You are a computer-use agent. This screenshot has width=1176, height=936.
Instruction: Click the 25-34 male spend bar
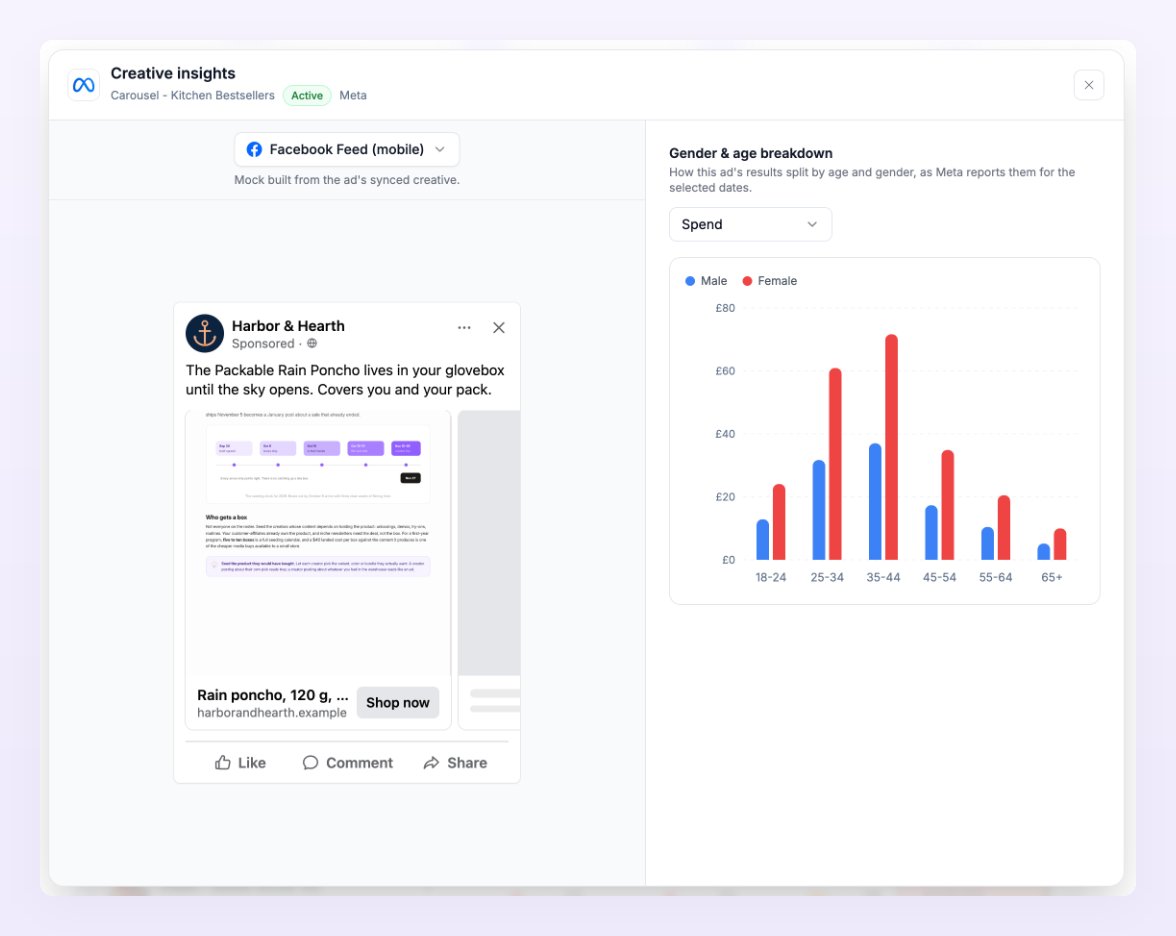819,510
